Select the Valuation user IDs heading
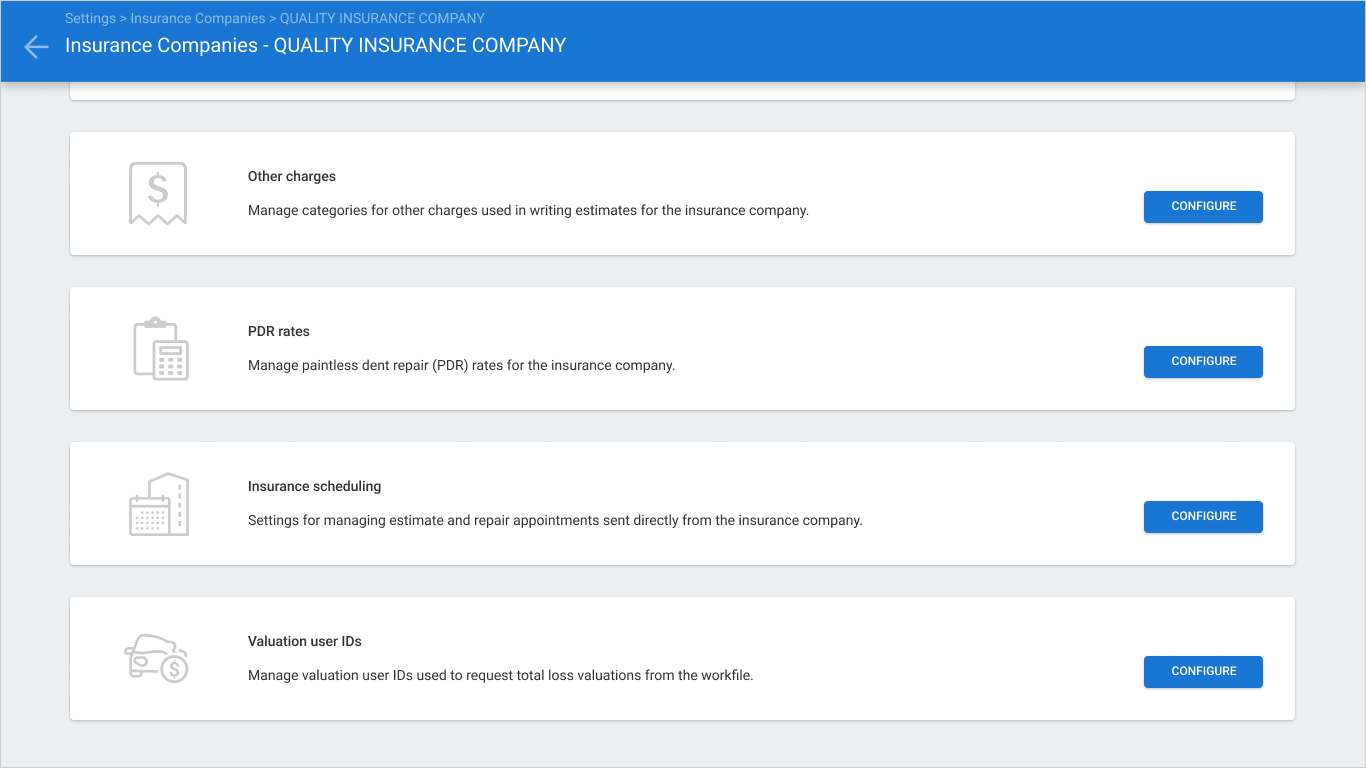 (x=305, y=641)
